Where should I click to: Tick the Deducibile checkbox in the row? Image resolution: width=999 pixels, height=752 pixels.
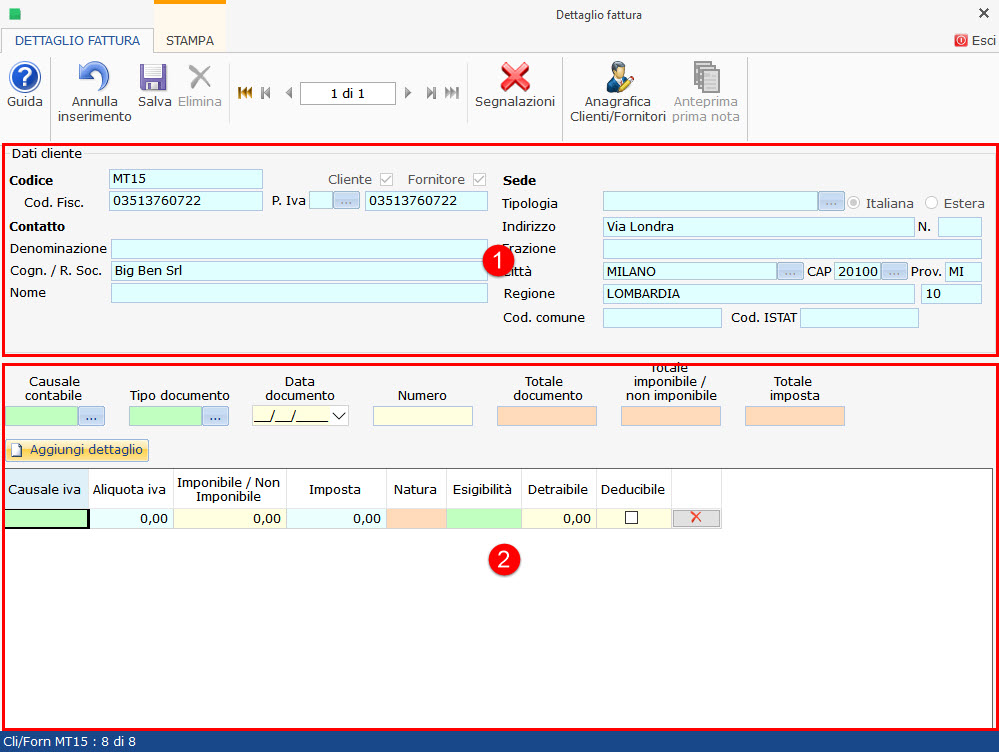[x=631, y=518]
